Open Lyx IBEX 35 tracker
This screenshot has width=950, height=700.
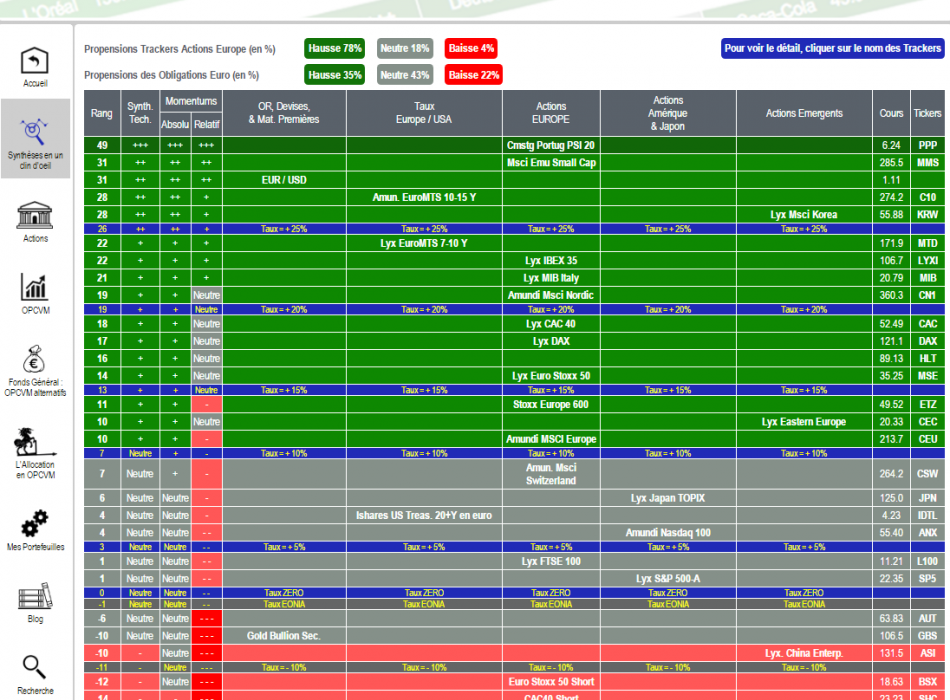[551, 261]
